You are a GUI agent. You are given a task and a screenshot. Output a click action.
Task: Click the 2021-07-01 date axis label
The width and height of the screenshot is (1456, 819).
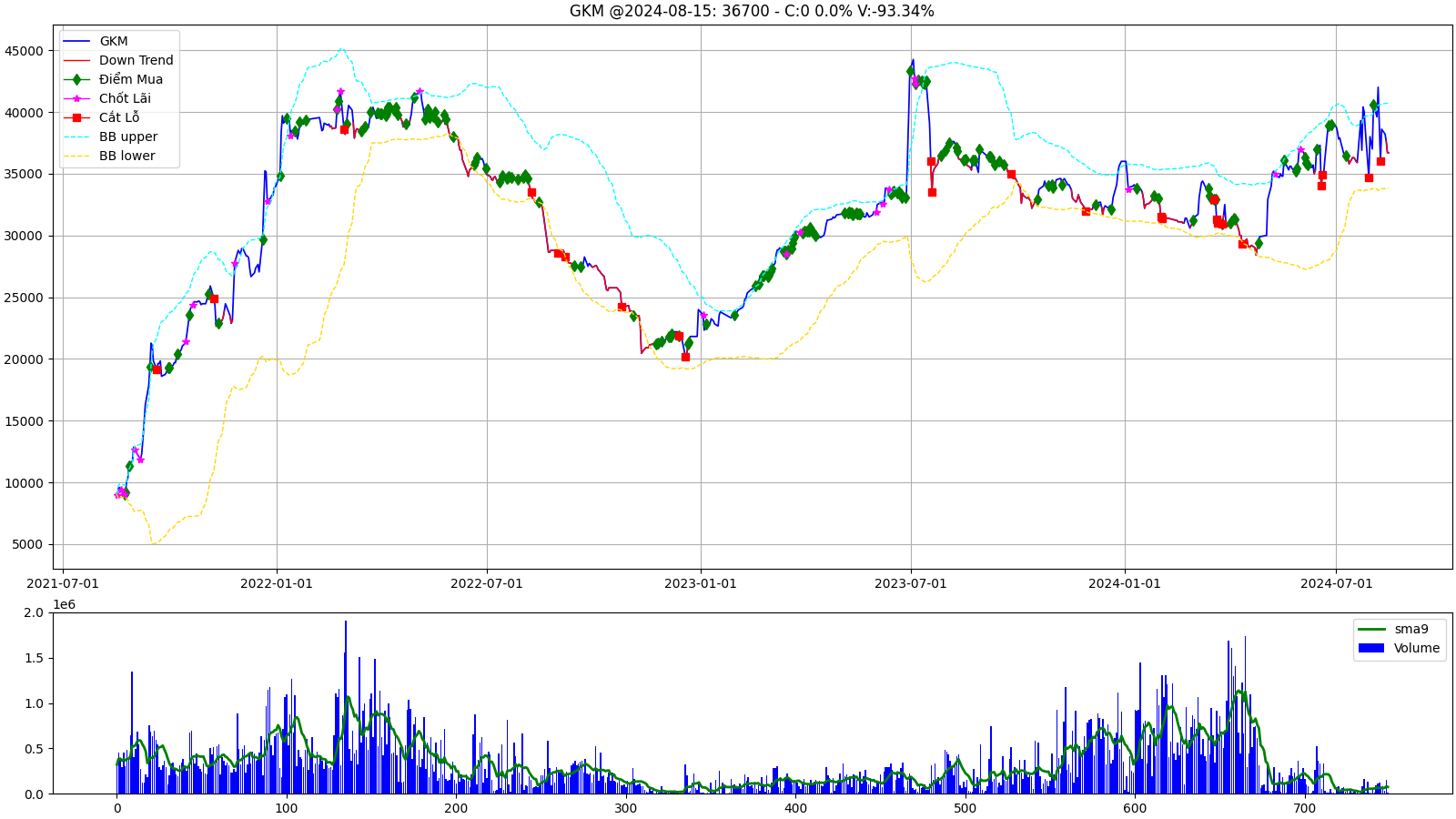[x=63, y=583]
